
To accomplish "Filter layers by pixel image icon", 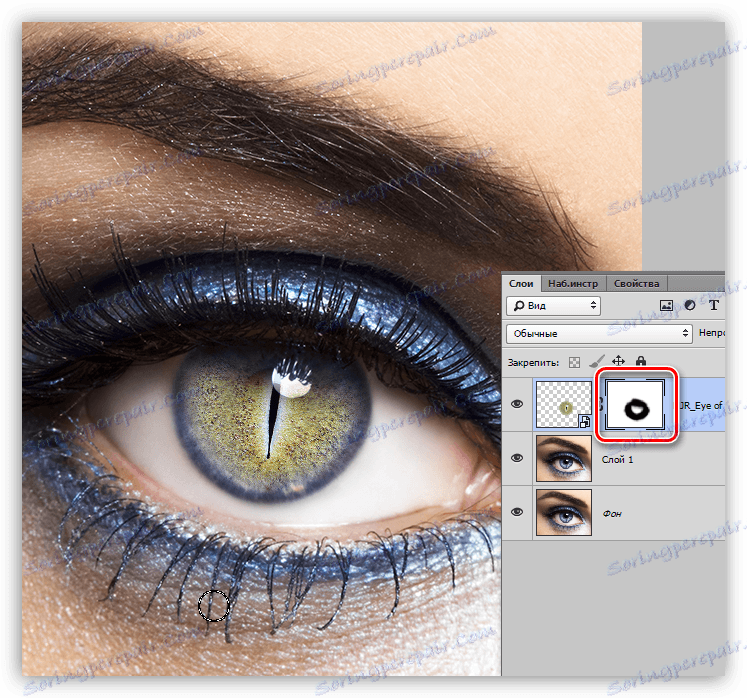I will (x=666, y=305).
